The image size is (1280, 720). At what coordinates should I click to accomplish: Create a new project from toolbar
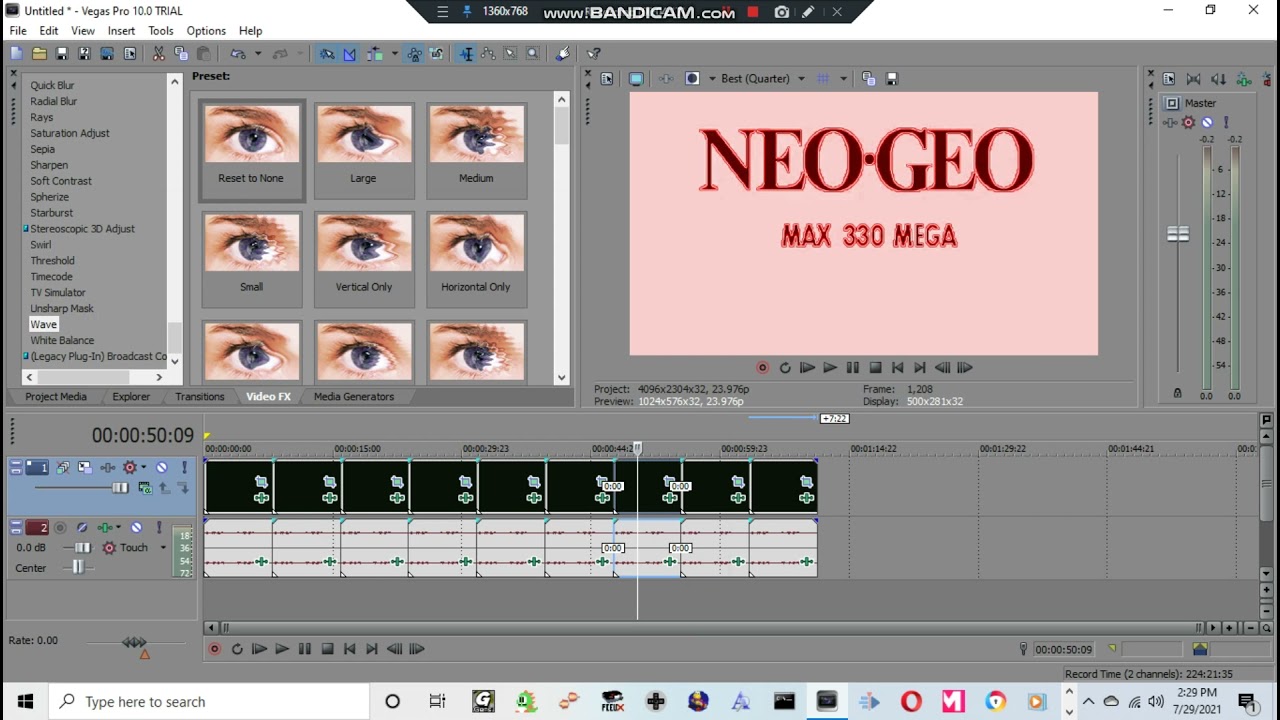(16, 54)
